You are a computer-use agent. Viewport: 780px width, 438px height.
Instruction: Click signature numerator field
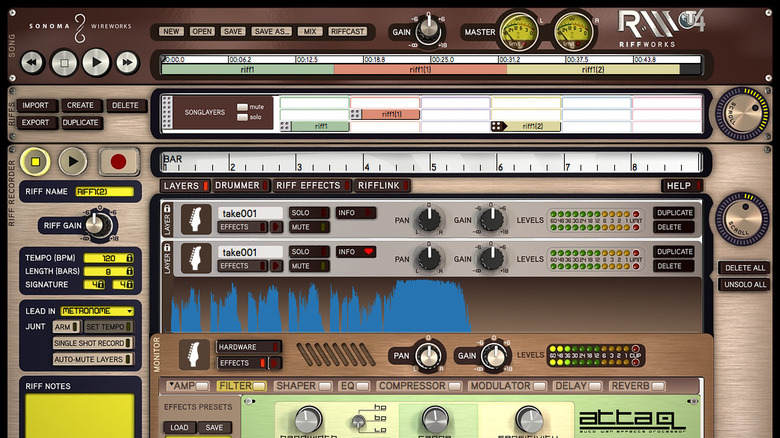click(95, 285)
